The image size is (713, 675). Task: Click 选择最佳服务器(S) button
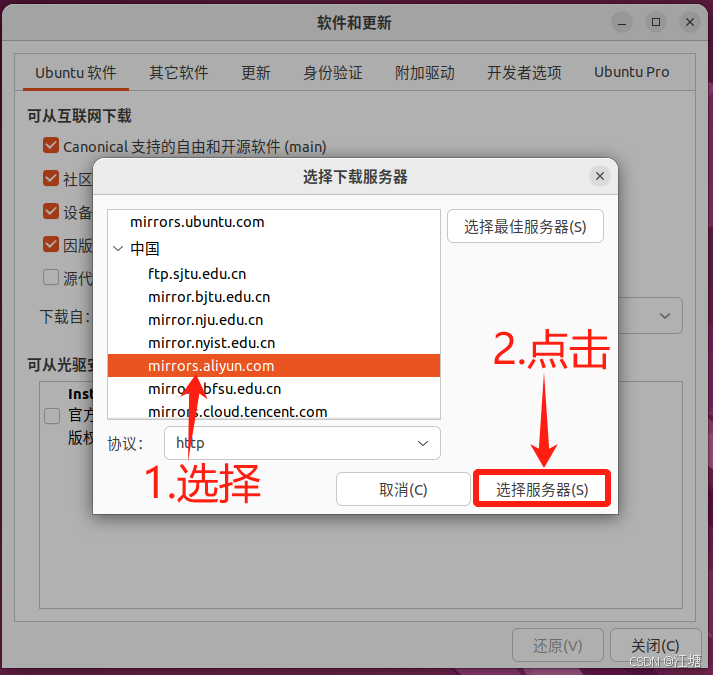pyautogui.click(x=525, y=226)
